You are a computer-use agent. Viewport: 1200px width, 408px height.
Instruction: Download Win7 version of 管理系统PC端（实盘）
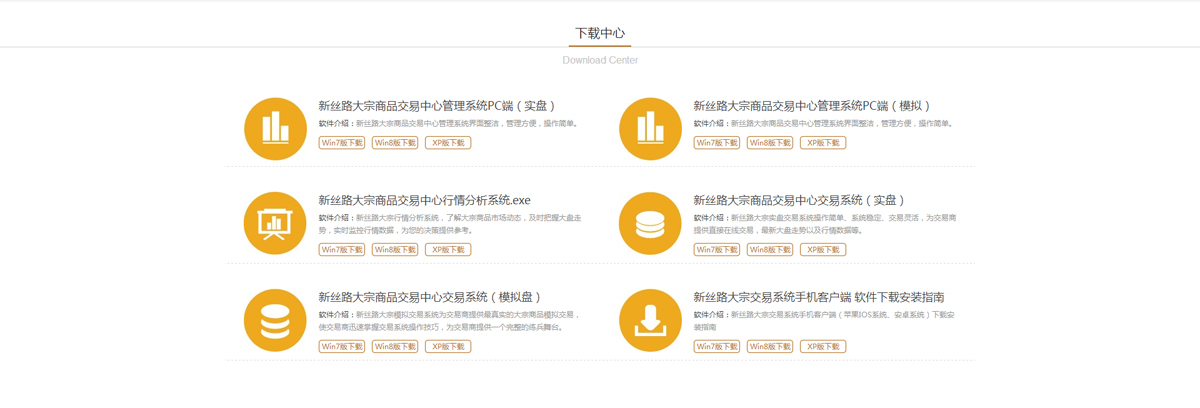342,143
